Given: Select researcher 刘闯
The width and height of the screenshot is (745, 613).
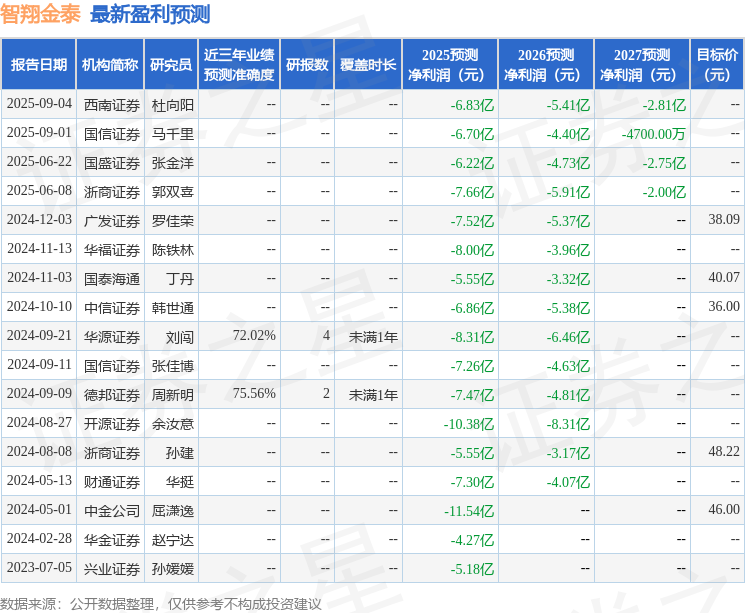Looking at the screenshot, I should pos(180,337).
